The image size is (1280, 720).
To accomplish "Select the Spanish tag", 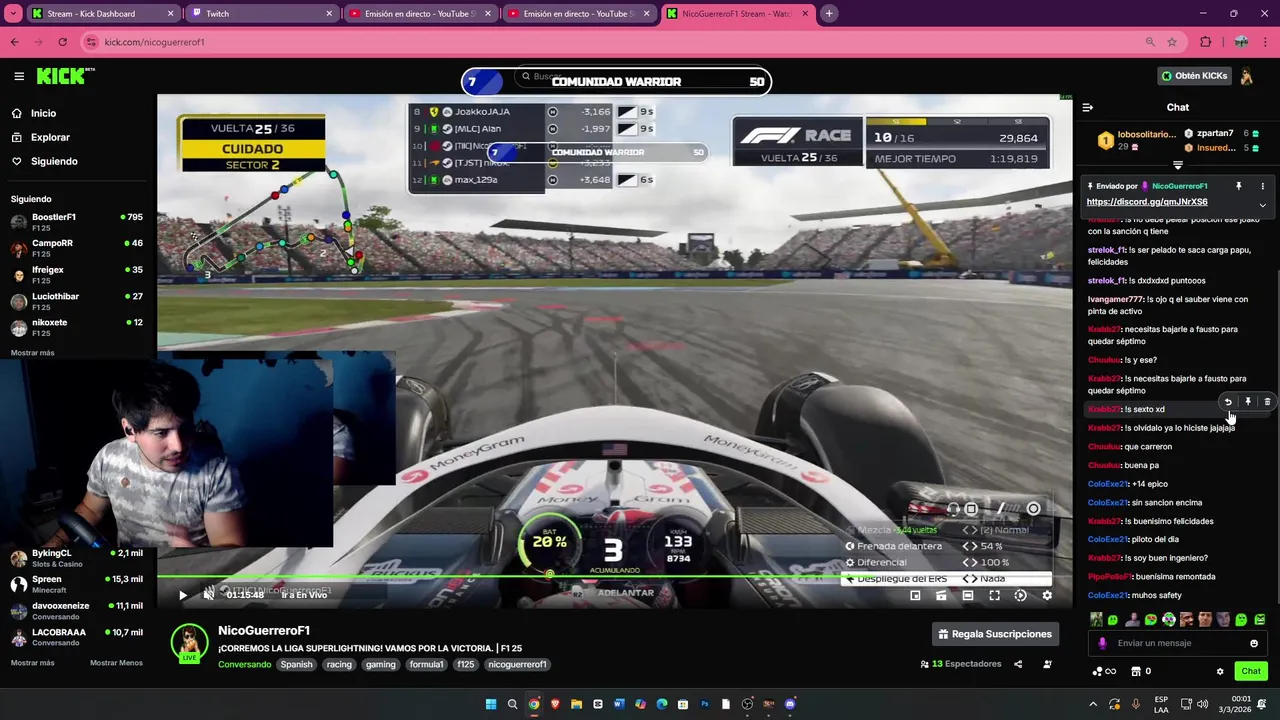I will point(296,664).
